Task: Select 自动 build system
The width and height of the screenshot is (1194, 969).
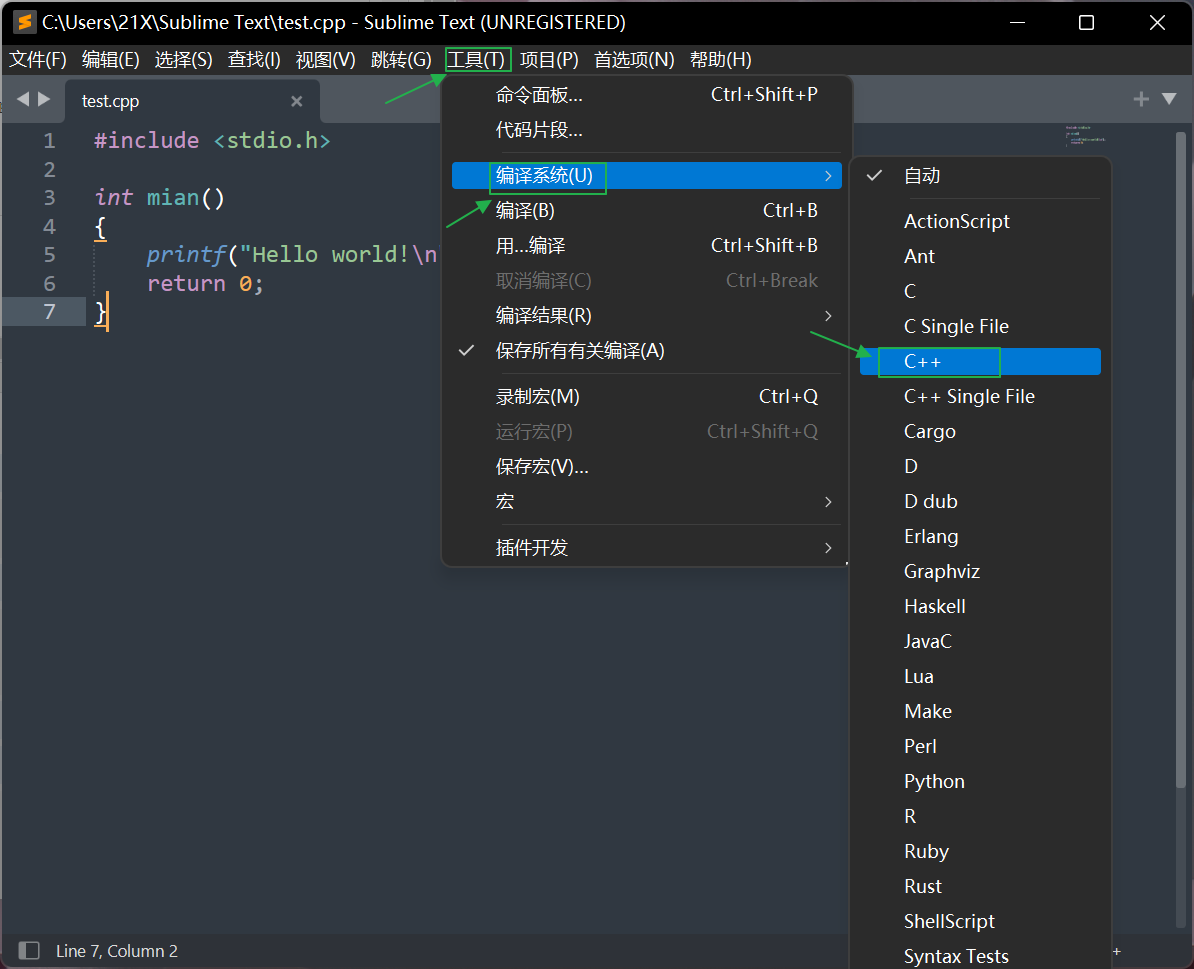Action: pos(980,176)
